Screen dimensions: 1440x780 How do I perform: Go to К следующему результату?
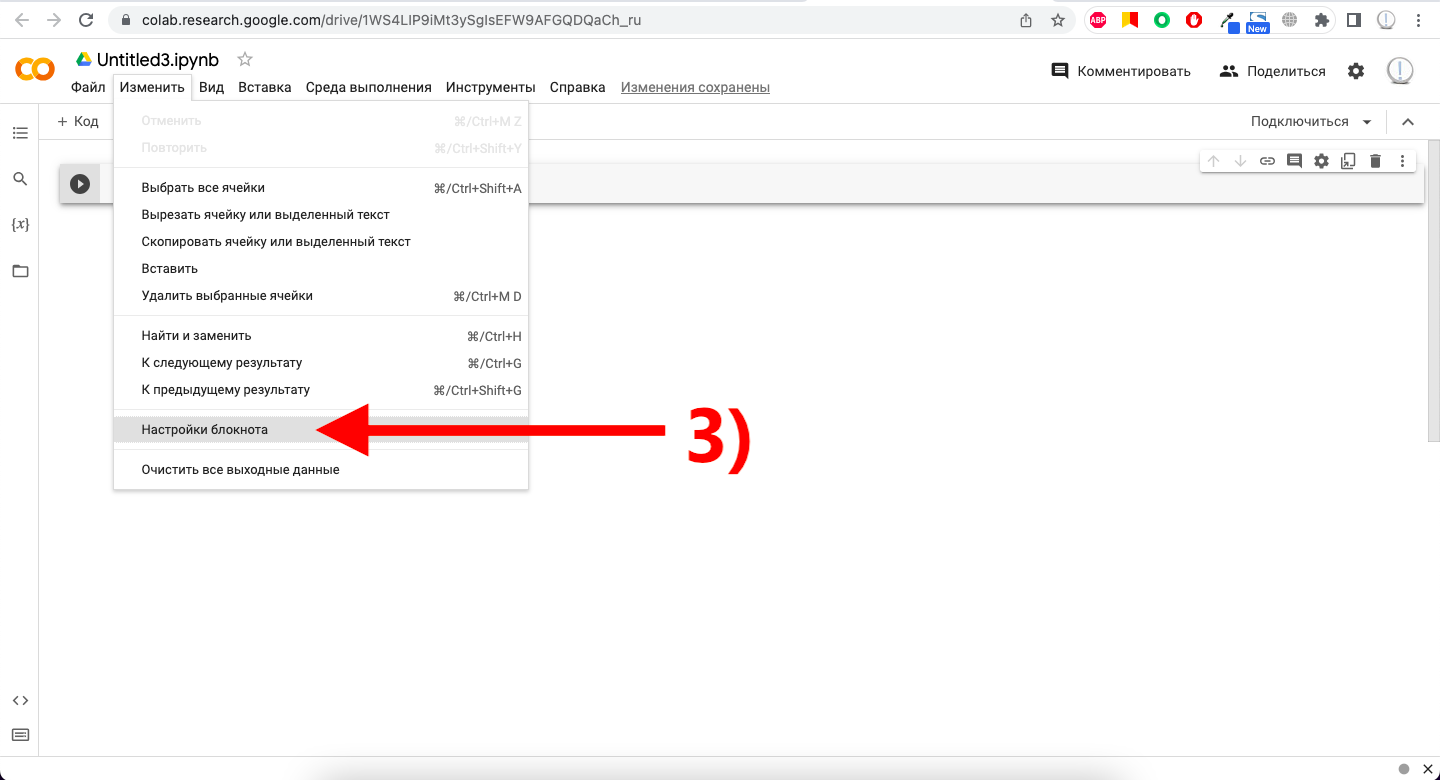(x=321, y=363)
